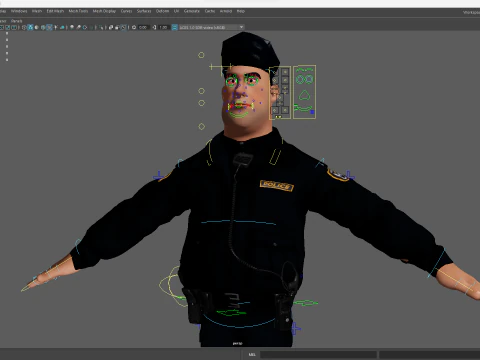The image size is (480, 360).
Task: Toggle use default material icon
Action: click(x=36, y=27)
